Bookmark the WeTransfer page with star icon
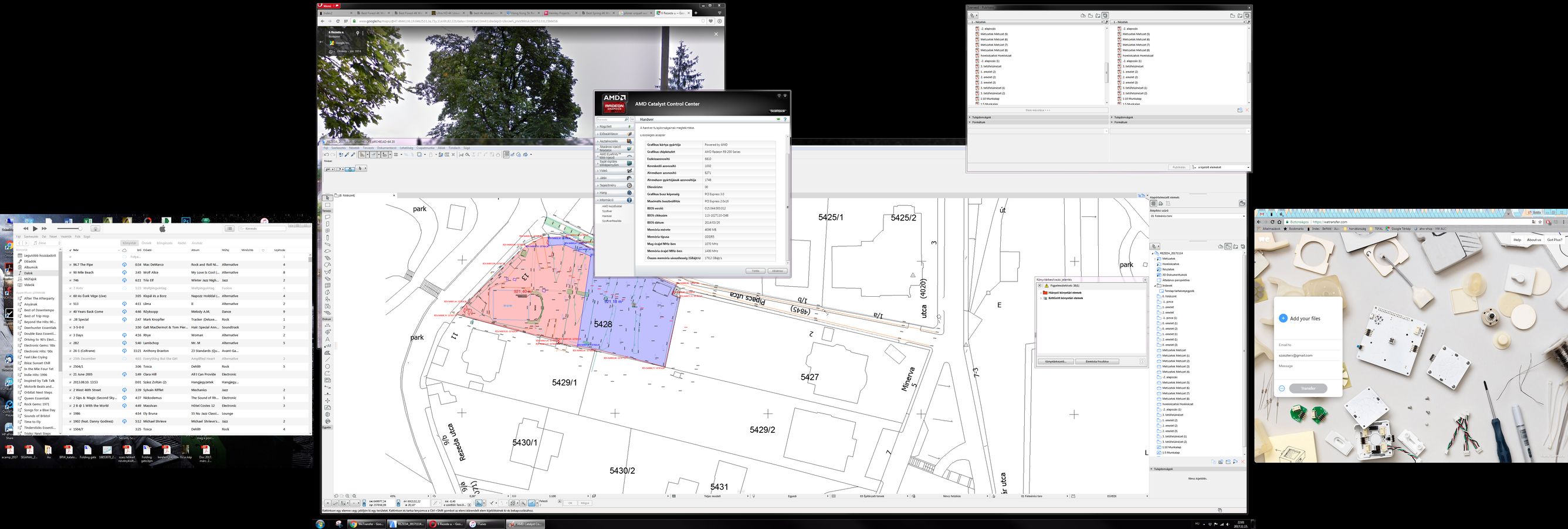The height and width of the screenshot is (529, 1568). pos(1539,222)
